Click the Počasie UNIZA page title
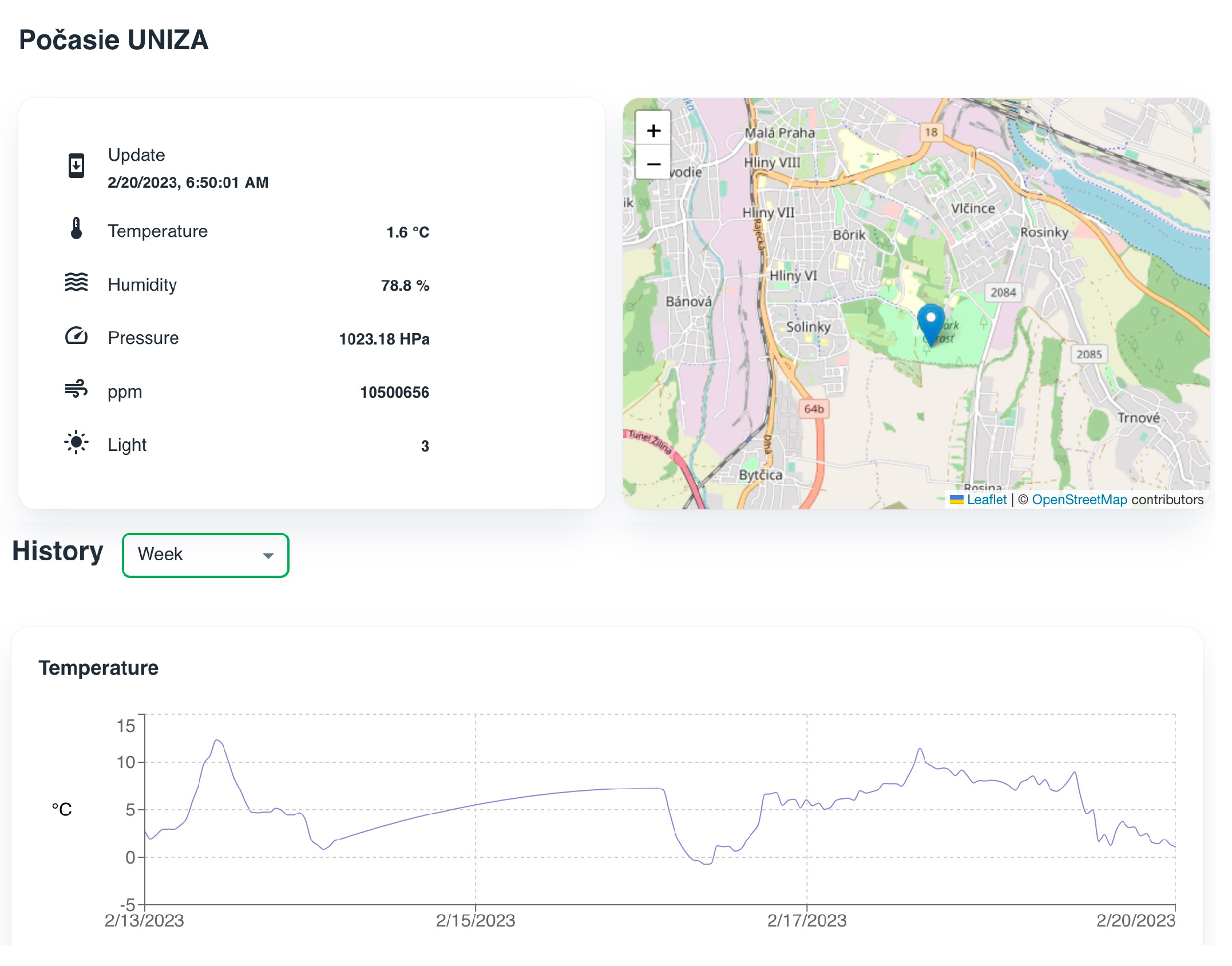The image size is (1232, 966). pyautogui.click(x=114, y=40)
